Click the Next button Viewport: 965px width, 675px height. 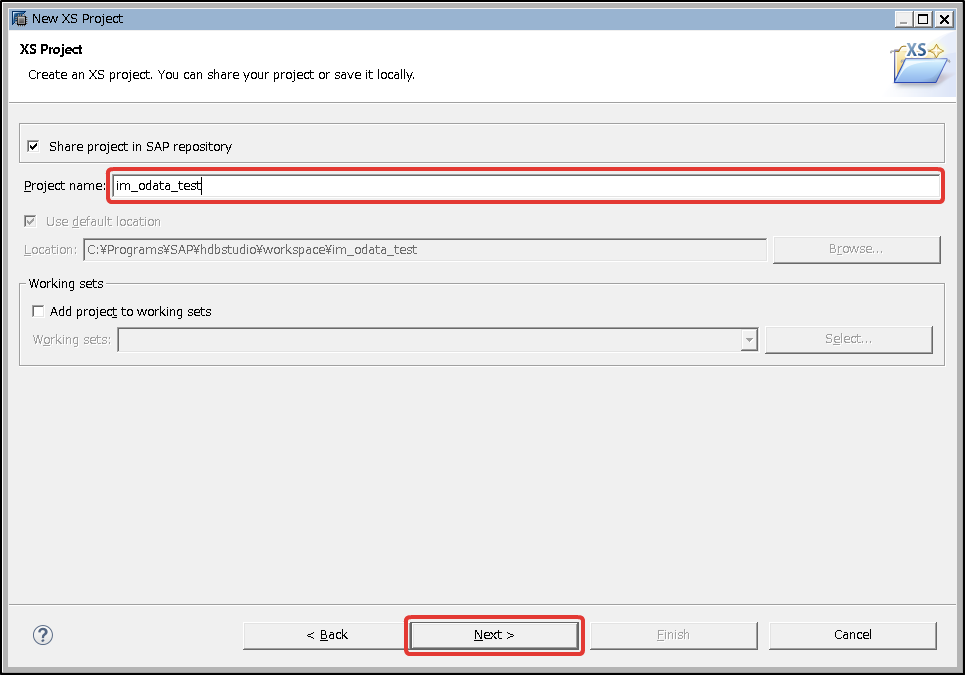coord(494,635)
